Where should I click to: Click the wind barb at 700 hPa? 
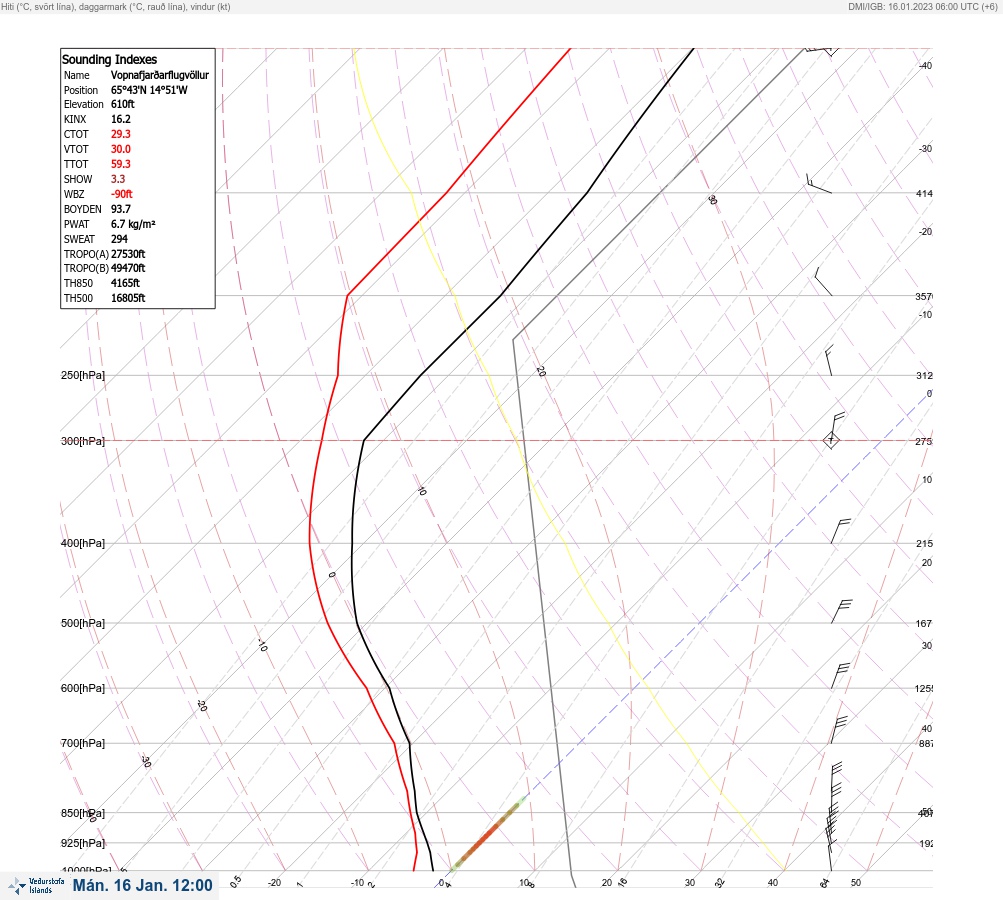click(x=839, y=730)
